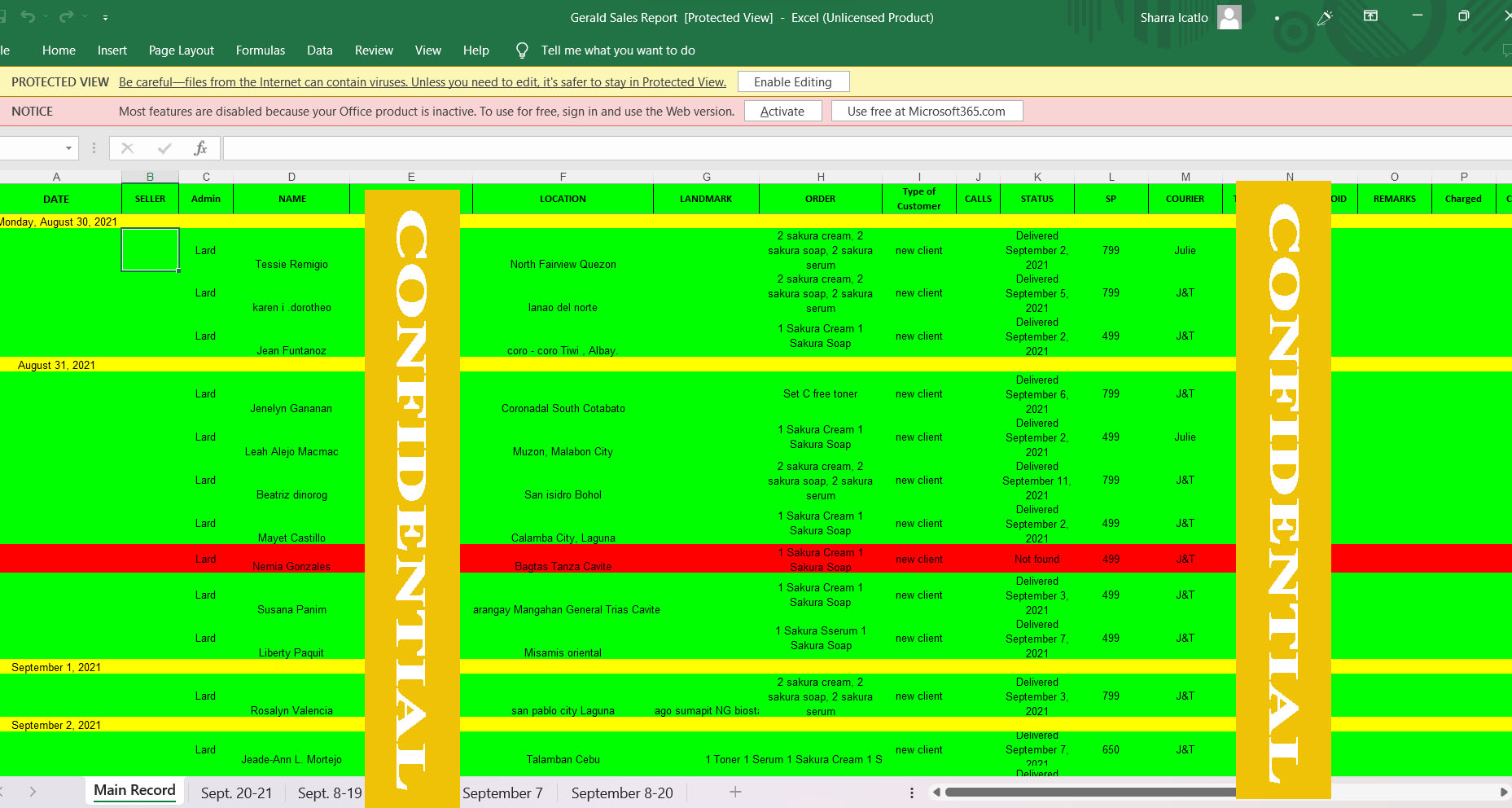The height and width of the screenshot is (808, 1512).
Task: Switch to the September 7 sheet tab
Action: coord(502,793)
